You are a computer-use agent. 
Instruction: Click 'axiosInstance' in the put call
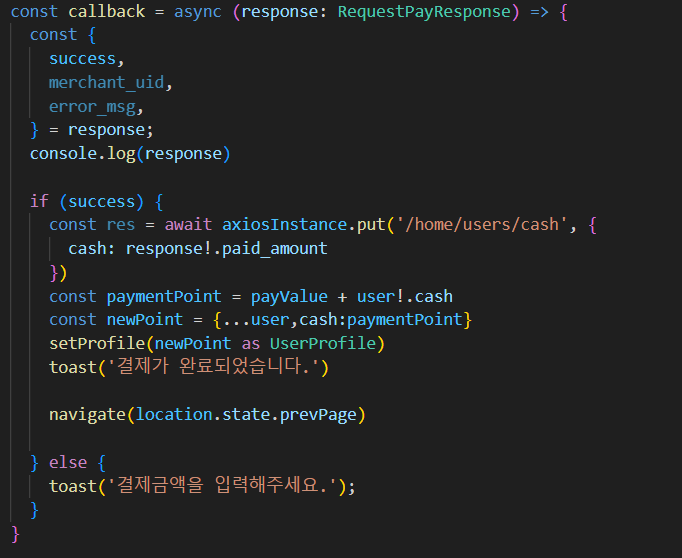[284, 224]
